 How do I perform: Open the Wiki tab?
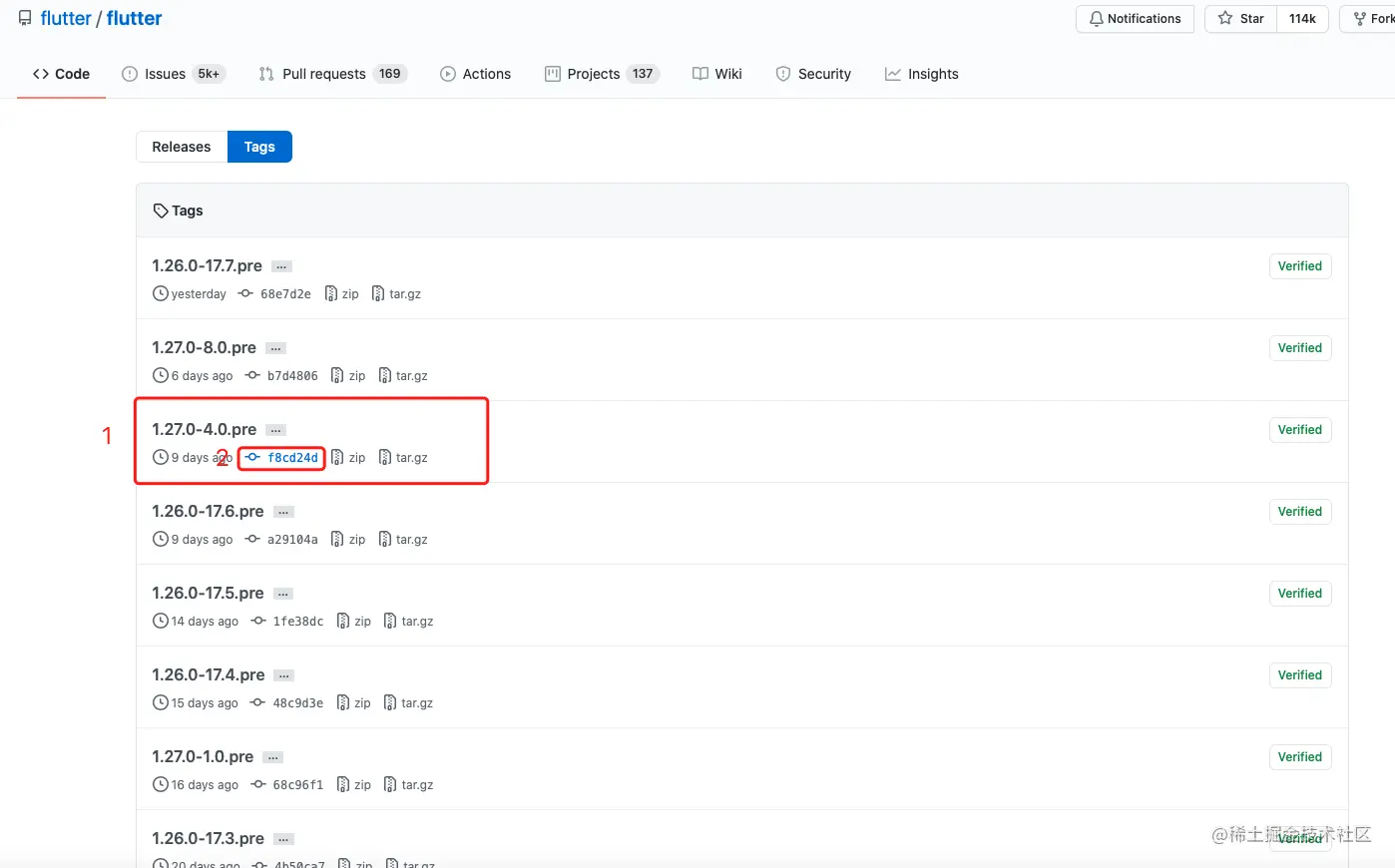pyautogui.click(x=717, y=74)
